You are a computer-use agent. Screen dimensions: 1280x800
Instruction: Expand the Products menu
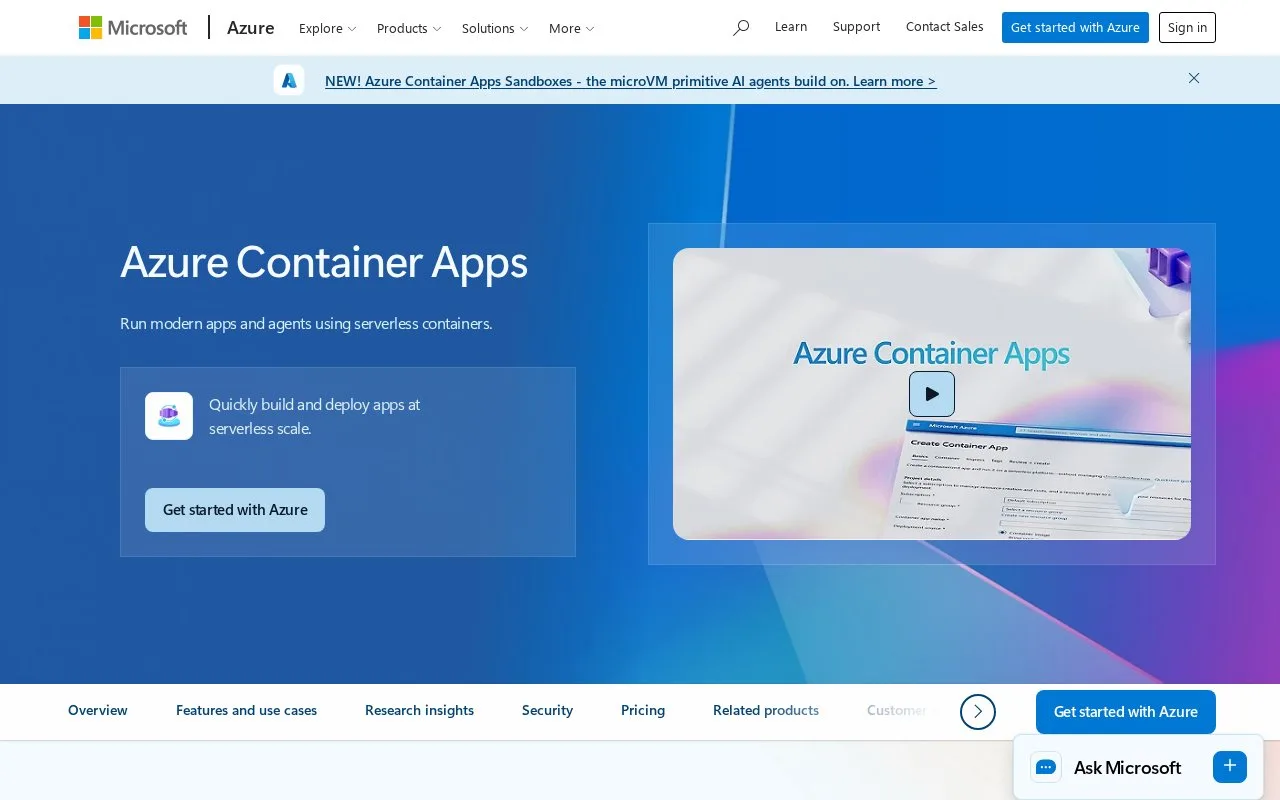coord(409,28)
